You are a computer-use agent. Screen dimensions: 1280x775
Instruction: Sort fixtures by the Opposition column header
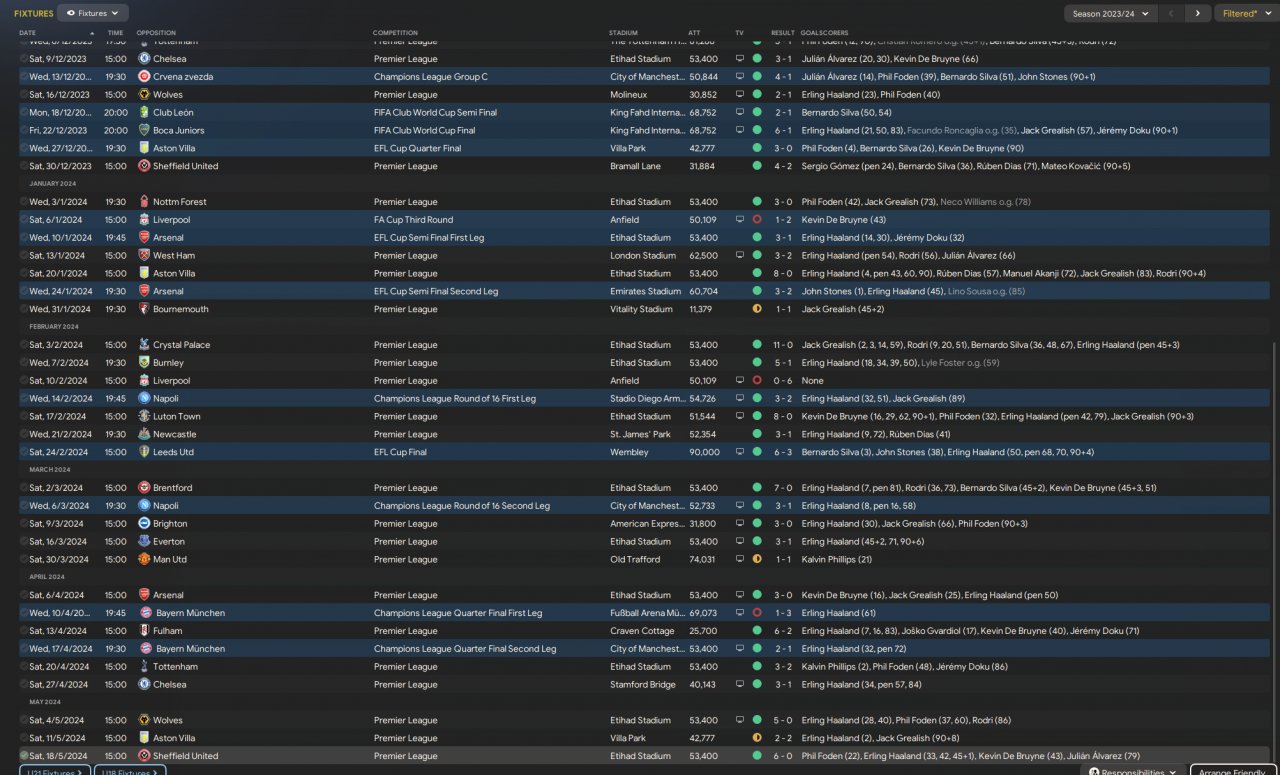[x=156, y=33]
